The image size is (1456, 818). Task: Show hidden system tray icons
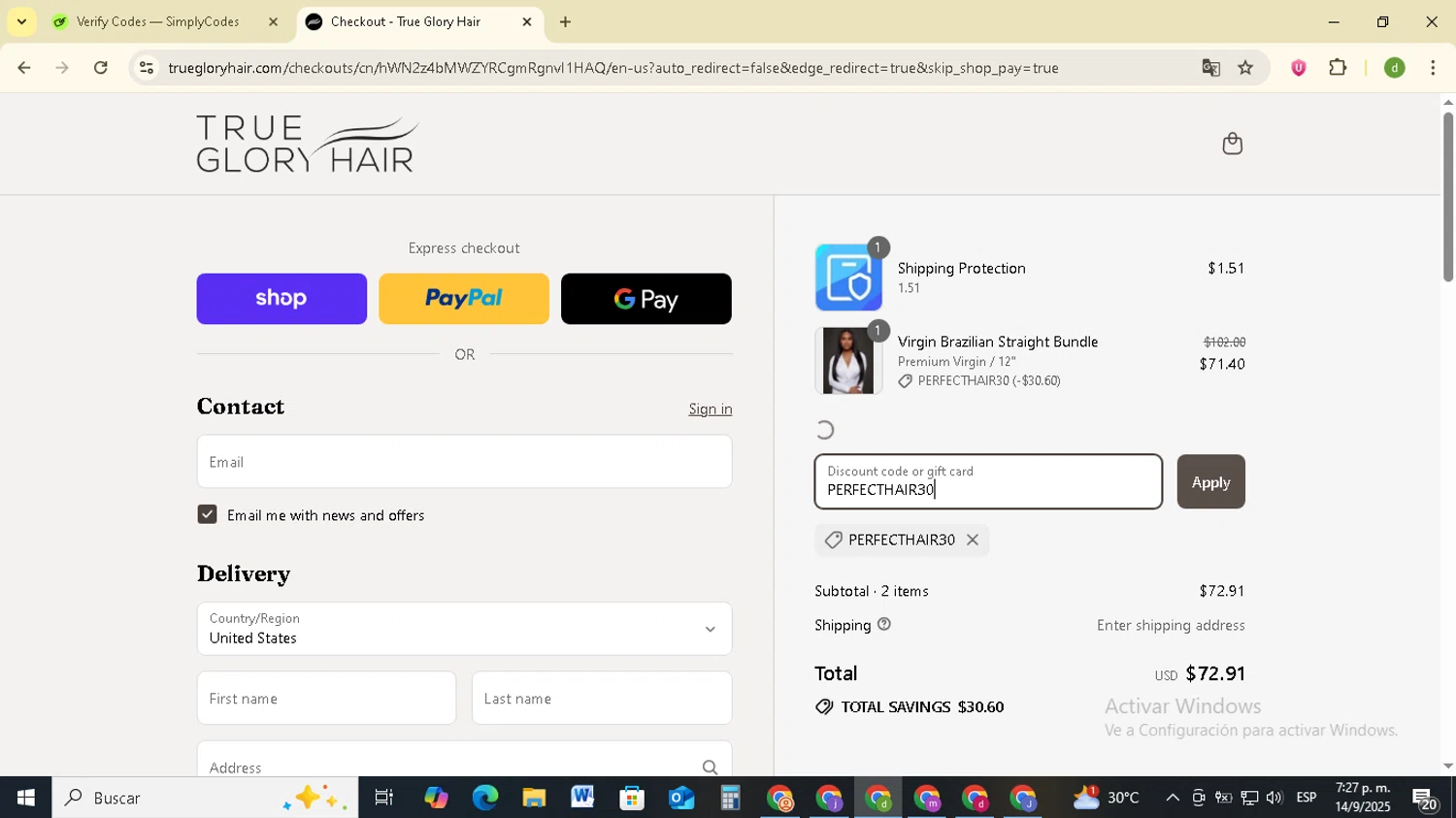[x=1173, y=798]
